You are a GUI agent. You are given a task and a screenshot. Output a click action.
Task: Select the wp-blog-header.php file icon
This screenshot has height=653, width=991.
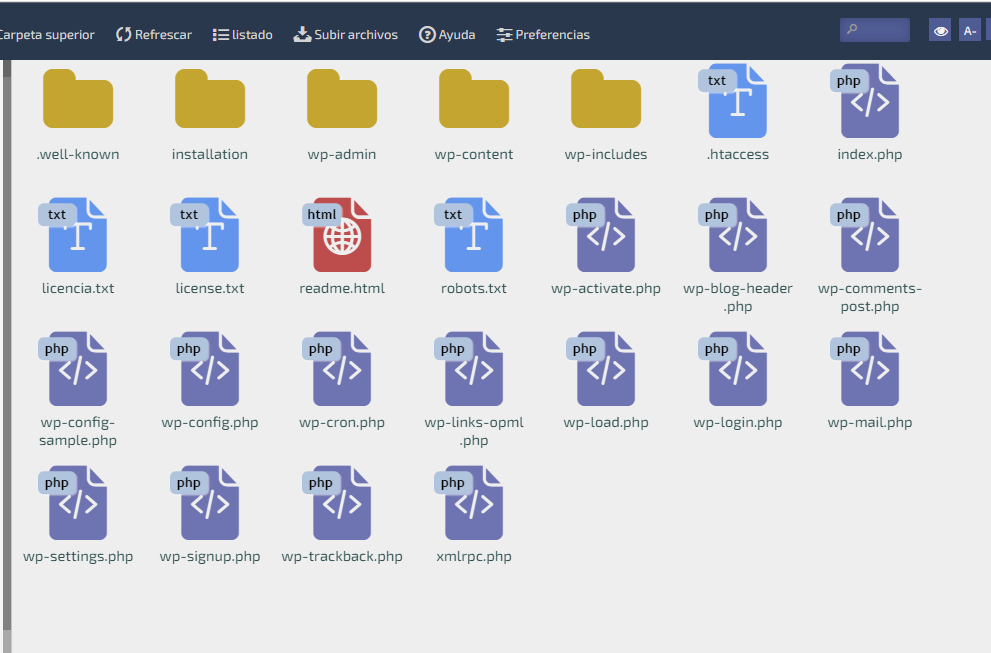733,235
